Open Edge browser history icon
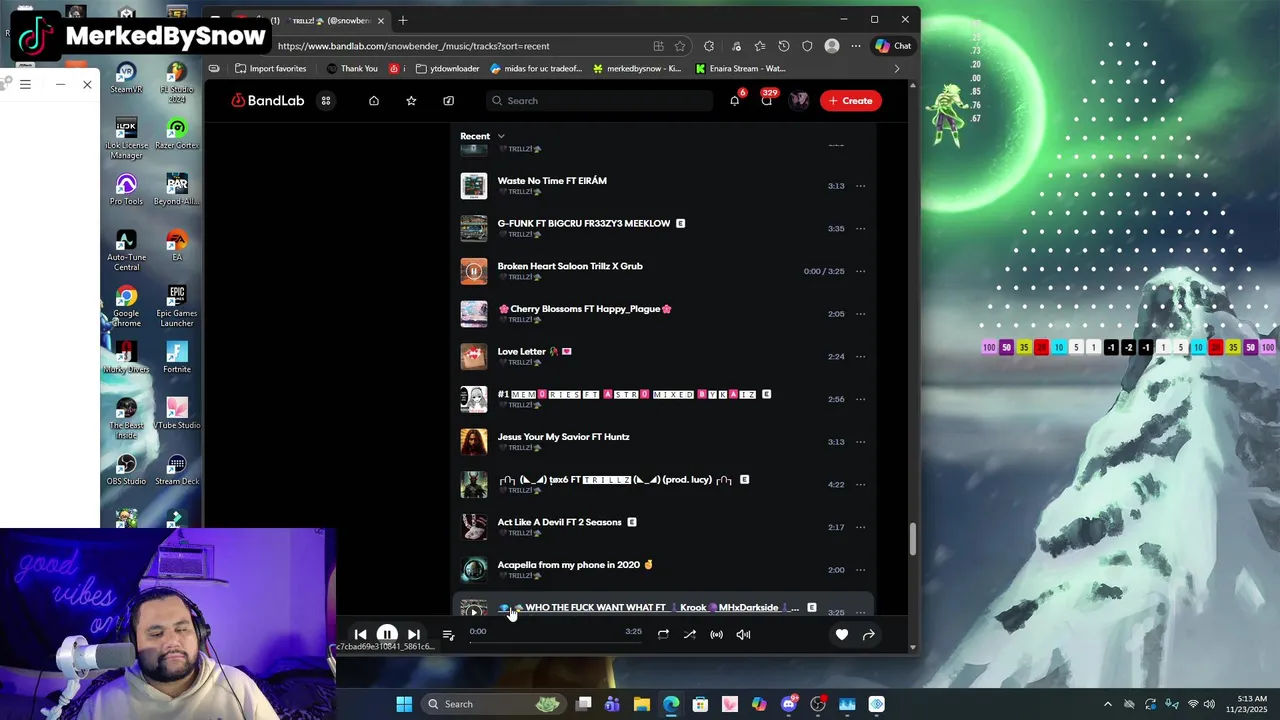This screenshot has height=720, width=1280. (x=784, y=46)
